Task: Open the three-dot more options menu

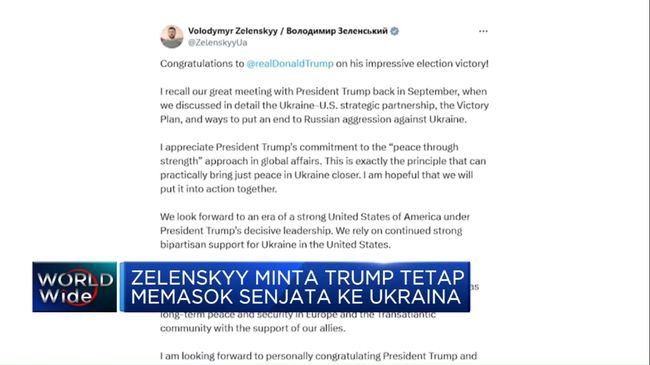Action: tap(483, 31)
